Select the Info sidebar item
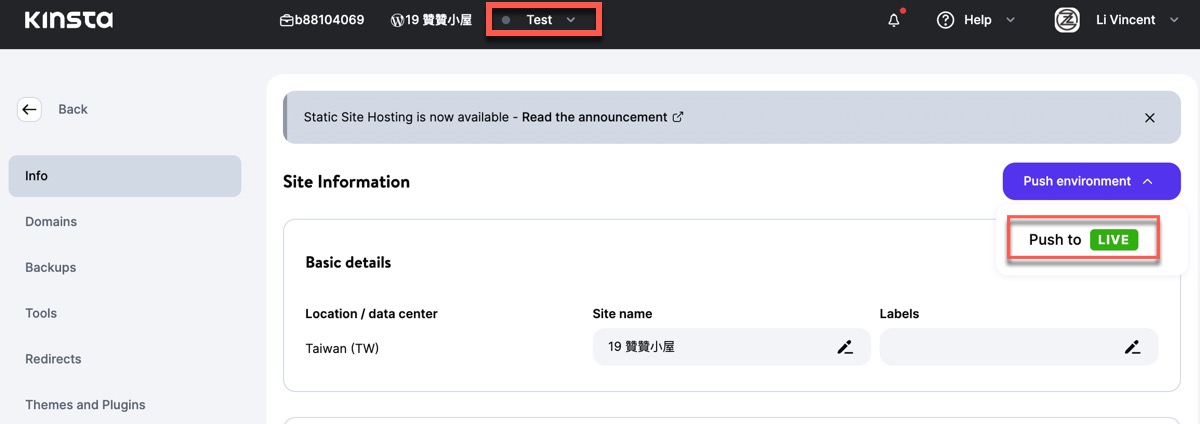This screenshot has height=424, width=1200. coord(125,176)
